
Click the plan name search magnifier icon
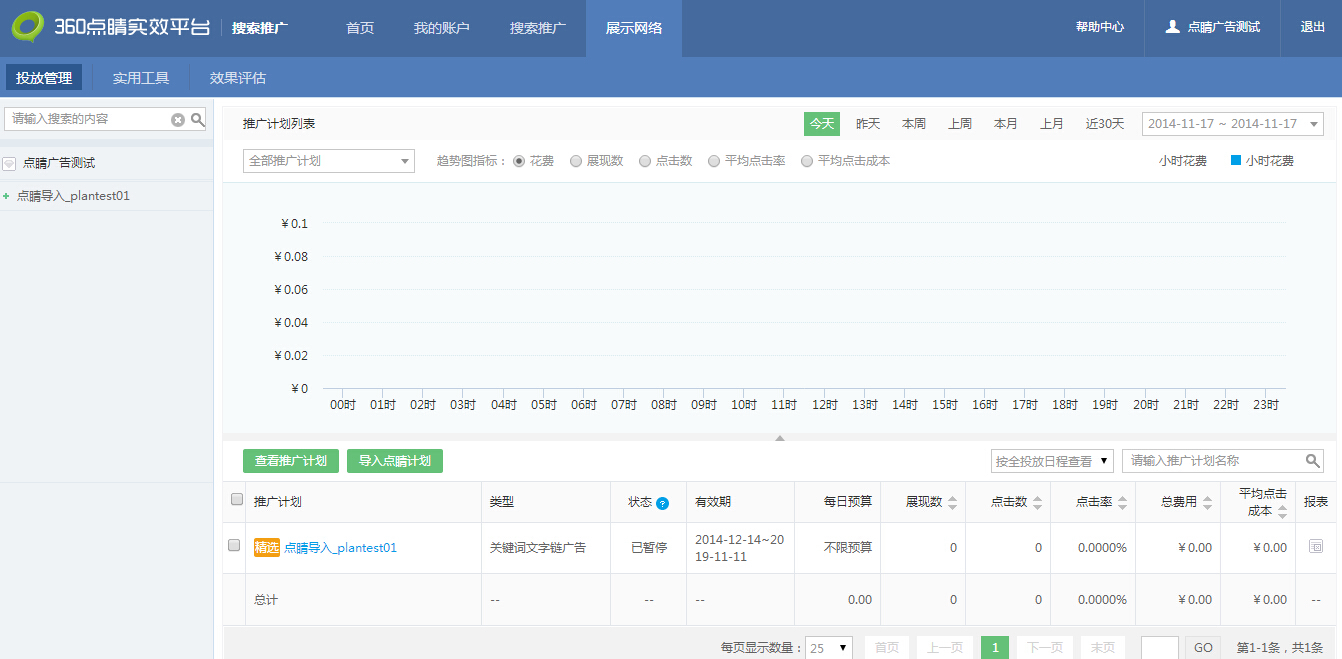1313,461
